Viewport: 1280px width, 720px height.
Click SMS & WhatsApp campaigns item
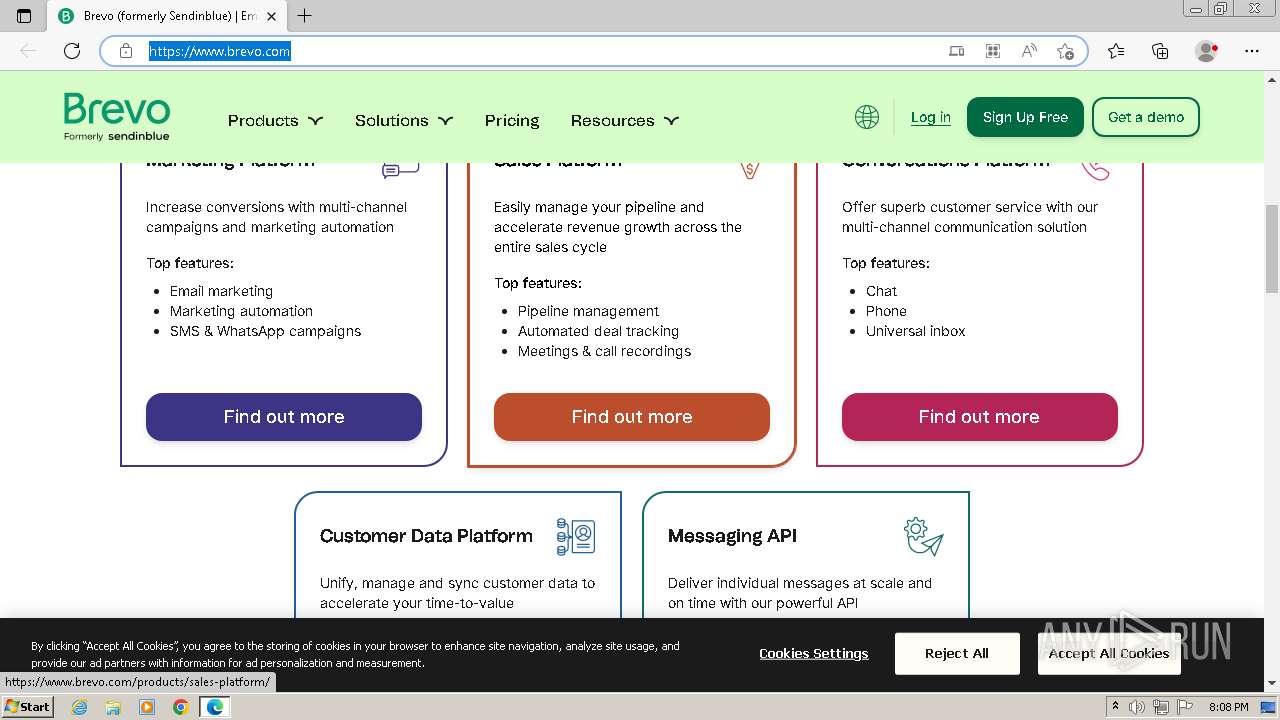(265, 331)
